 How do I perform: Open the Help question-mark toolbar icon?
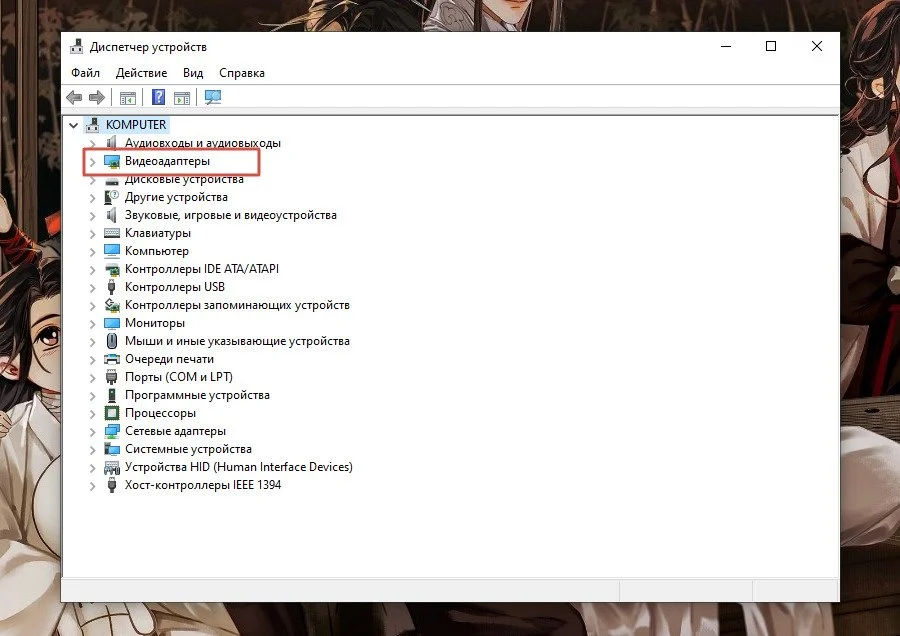click(x=158, y=97)
